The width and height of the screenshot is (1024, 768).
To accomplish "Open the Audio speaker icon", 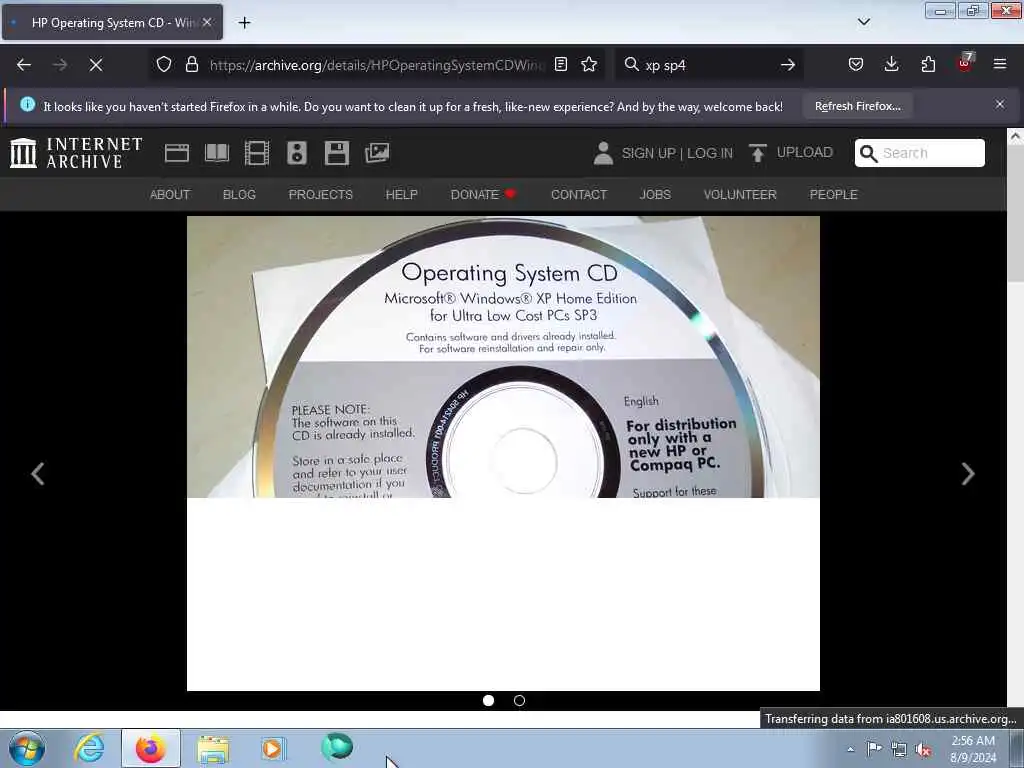I will 296,153.
